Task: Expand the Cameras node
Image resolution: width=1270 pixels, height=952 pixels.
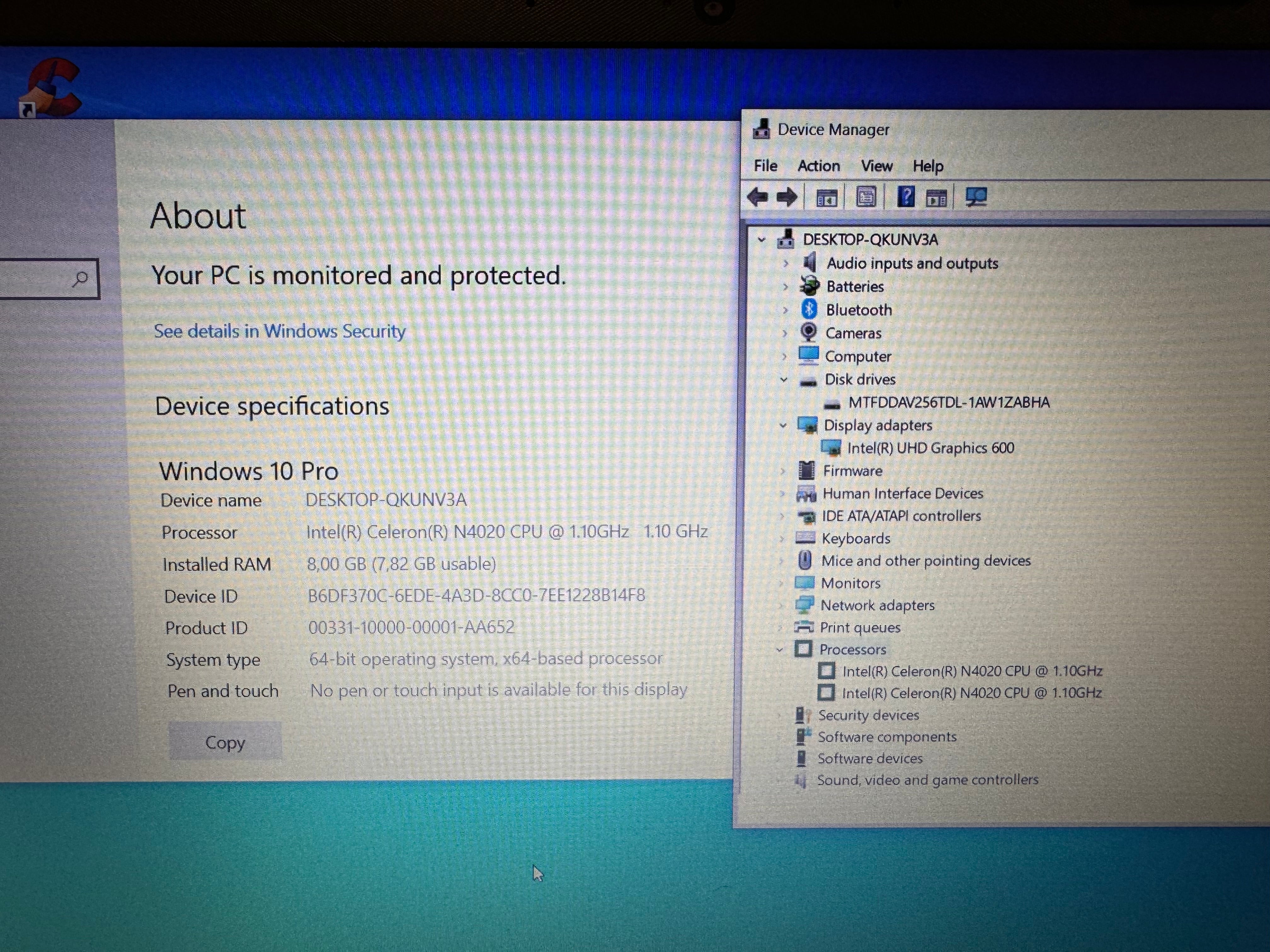Action: coord(784,333)
